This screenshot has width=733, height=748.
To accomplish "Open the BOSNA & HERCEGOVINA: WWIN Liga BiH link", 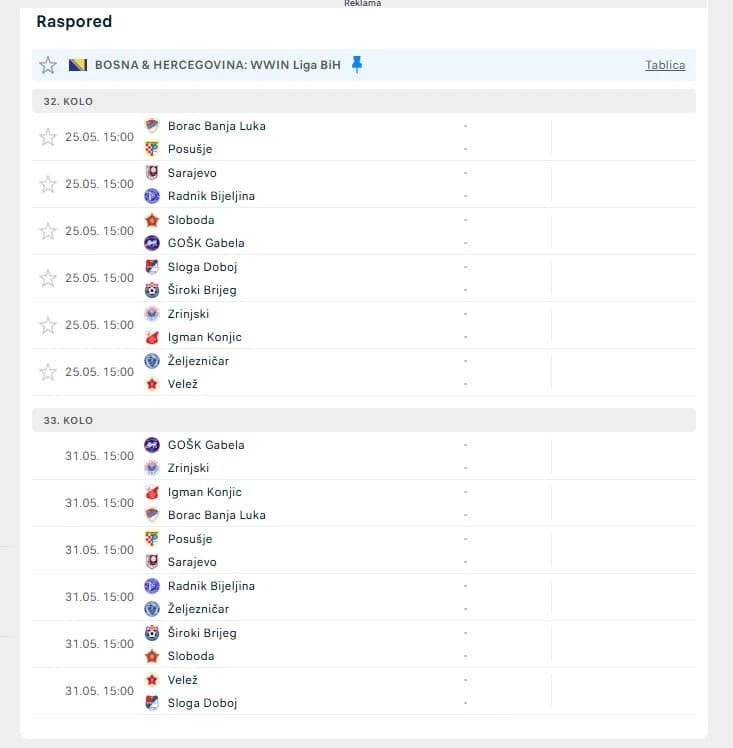I will pos(217,65).
